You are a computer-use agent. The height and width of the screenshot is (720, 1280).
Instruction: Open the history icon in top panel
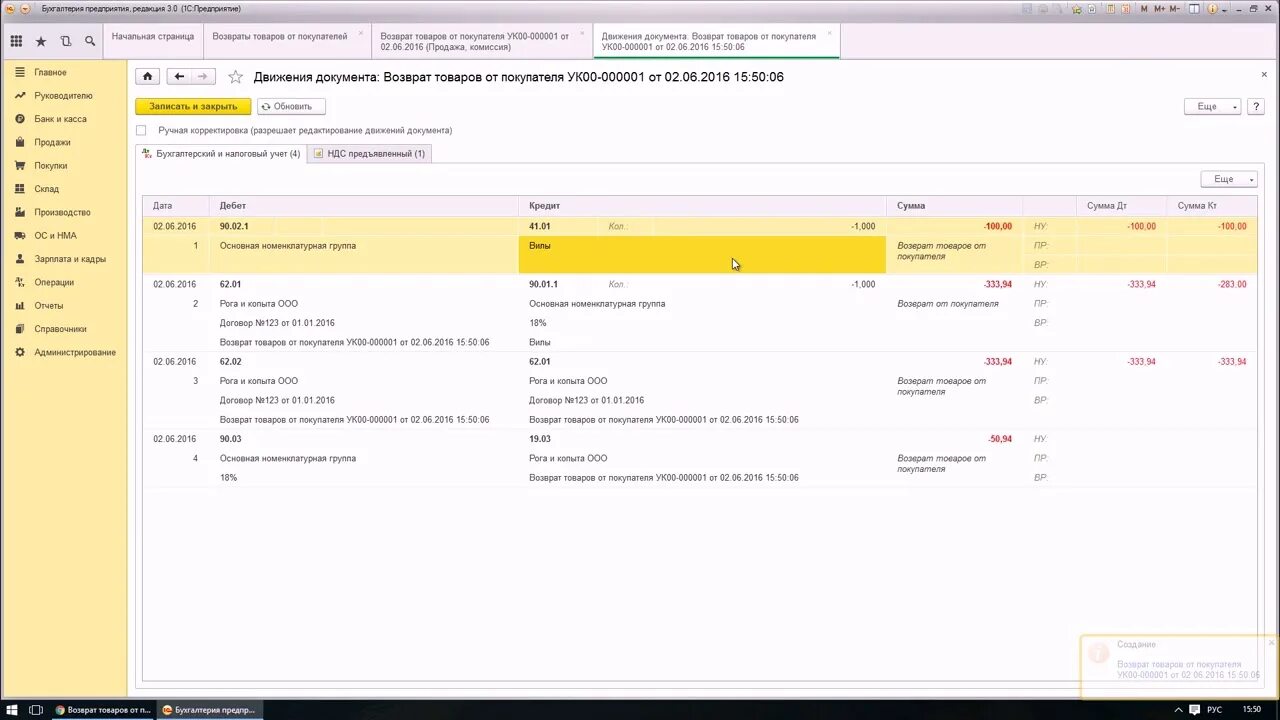pos(66,41)
